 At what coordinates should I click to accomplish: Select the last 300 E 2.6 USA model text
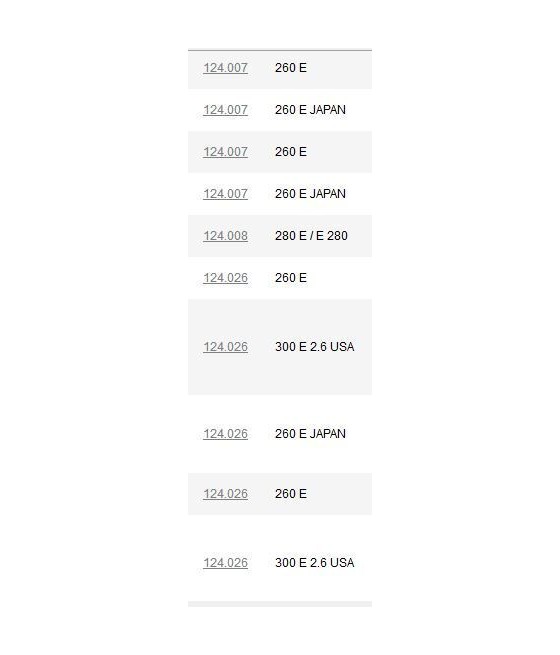point(314,563)
